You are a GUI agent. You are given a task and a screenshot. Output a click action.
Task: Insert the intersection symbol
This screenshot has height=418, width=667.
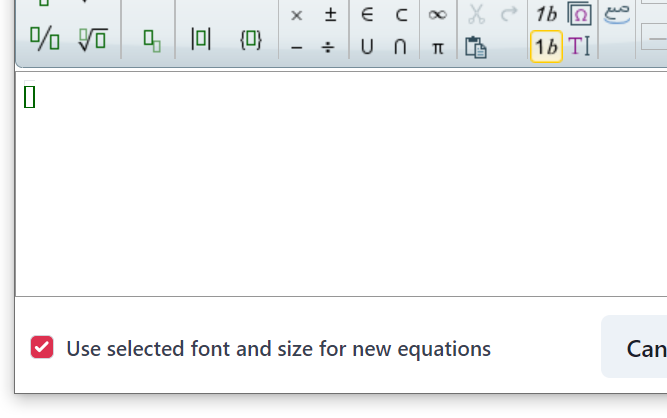(x=401, y=47)
